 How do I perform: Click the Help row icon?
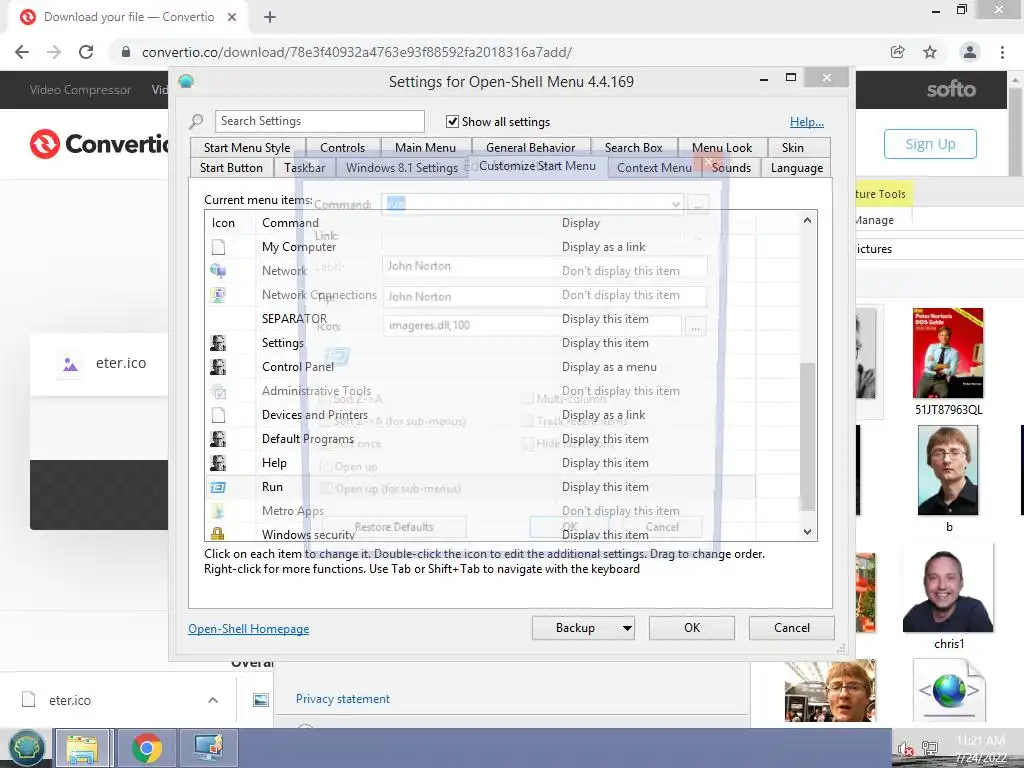click(218, 463)
